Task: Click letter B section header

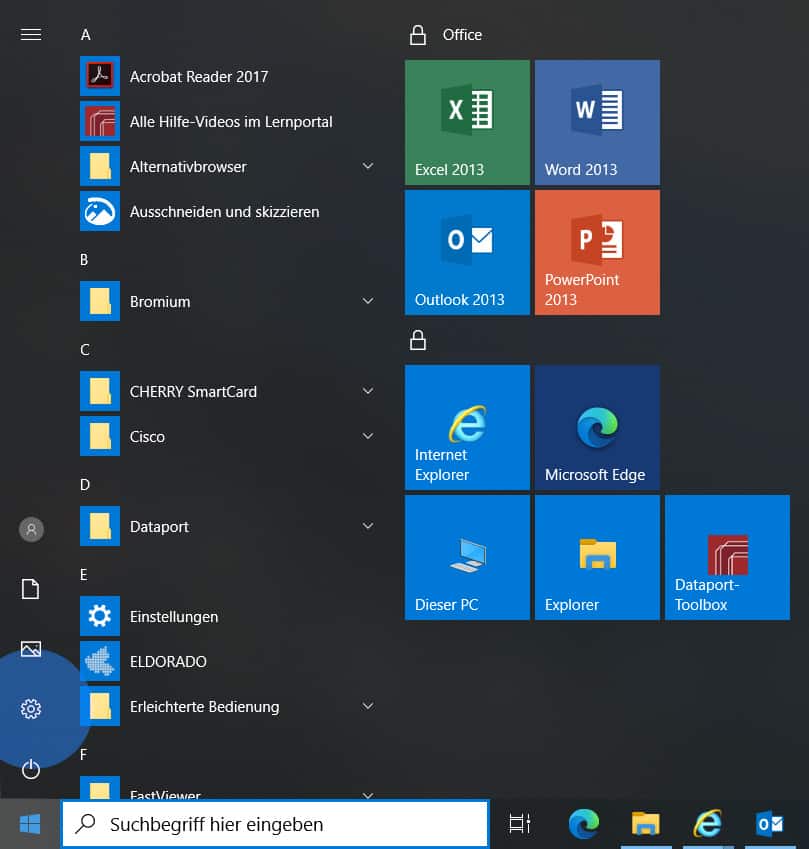Action: (x=84, y=260)
